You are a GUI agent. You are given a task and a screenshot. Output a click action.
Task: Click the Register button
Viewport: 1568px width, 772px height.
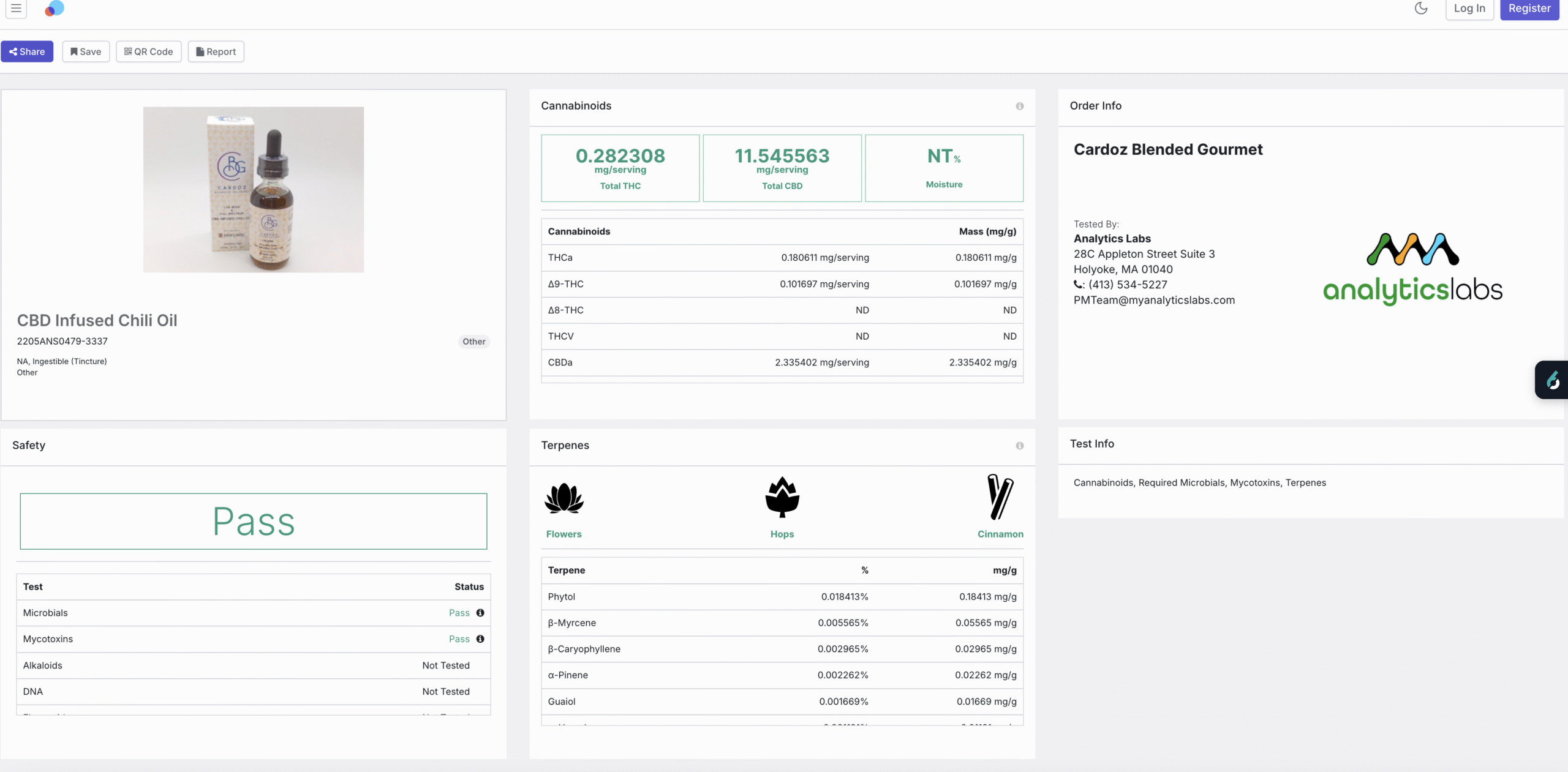(1529, 9)
